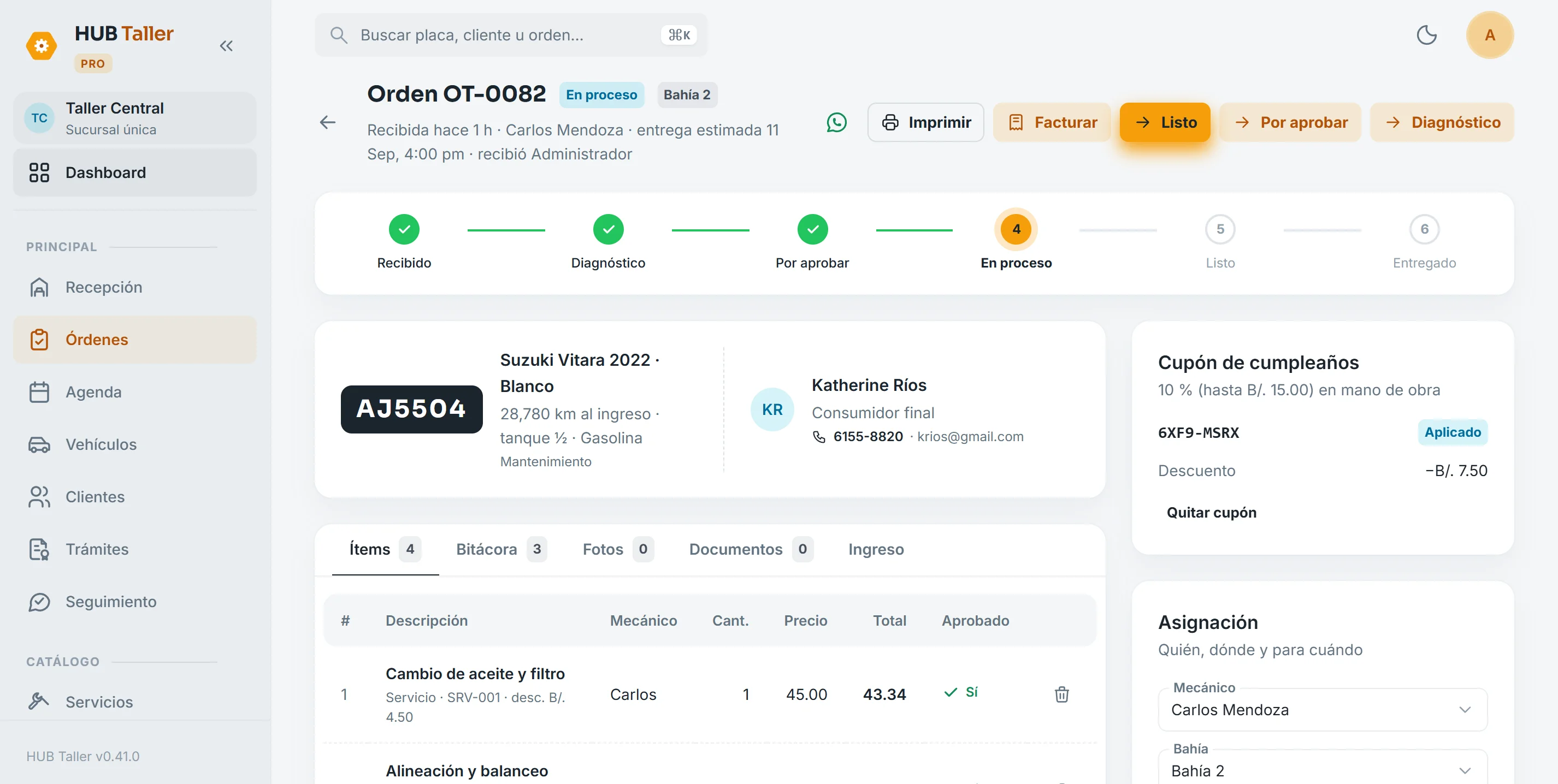Open Seguimiento in the sidebar
The height and width of the screenshot is (784, 1558).
135,602
